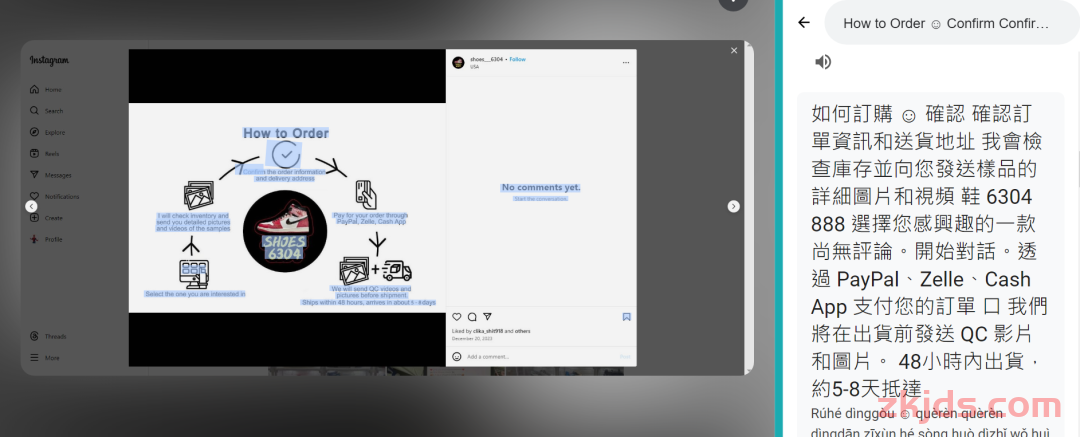Viewport: 1080px width, 437px height.
Task: Open emoji picker in comment box
Action: tap(457, 356)
